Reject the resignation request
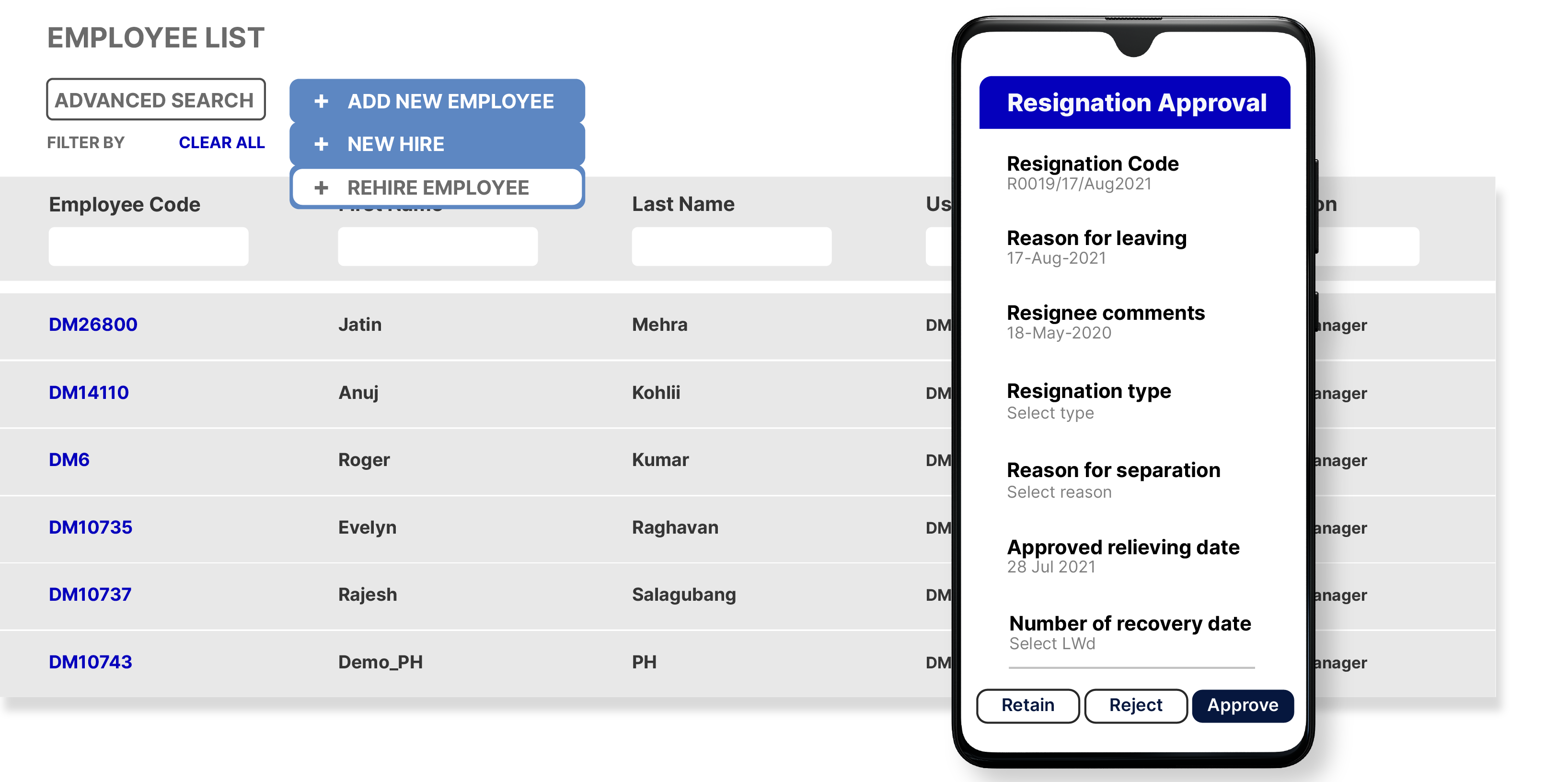This screenshot has height=782, width=1568. 1135,705
